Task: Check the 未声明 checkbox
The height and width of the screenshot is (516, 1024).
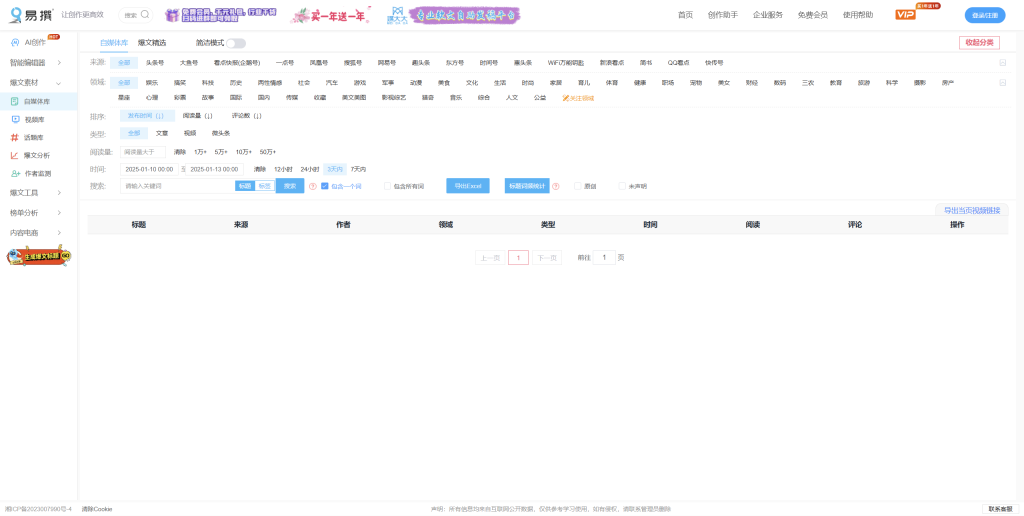Action: (x=622, y=186)
